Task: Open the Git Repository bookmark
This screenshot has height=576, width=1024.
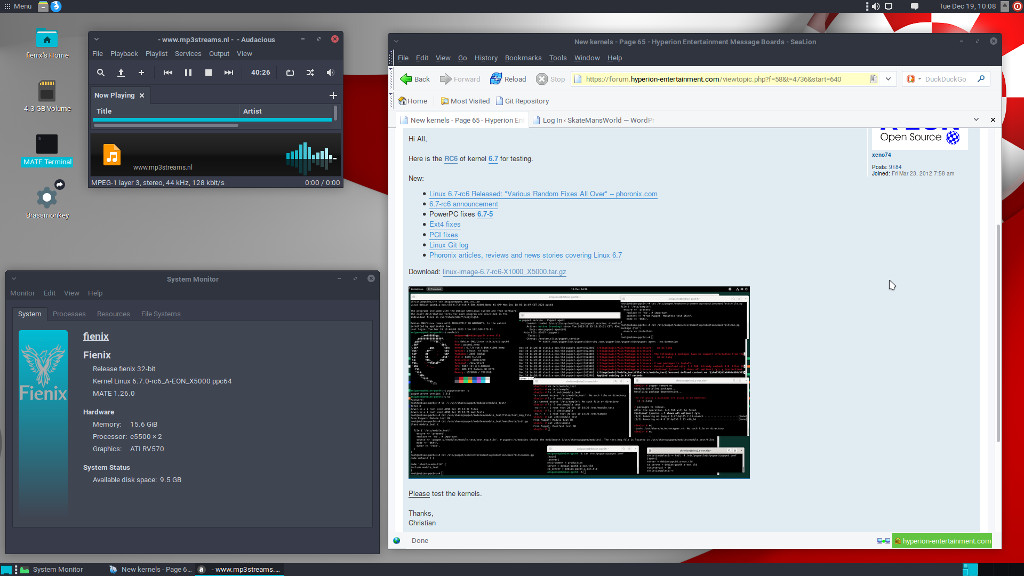Action: 522,101
